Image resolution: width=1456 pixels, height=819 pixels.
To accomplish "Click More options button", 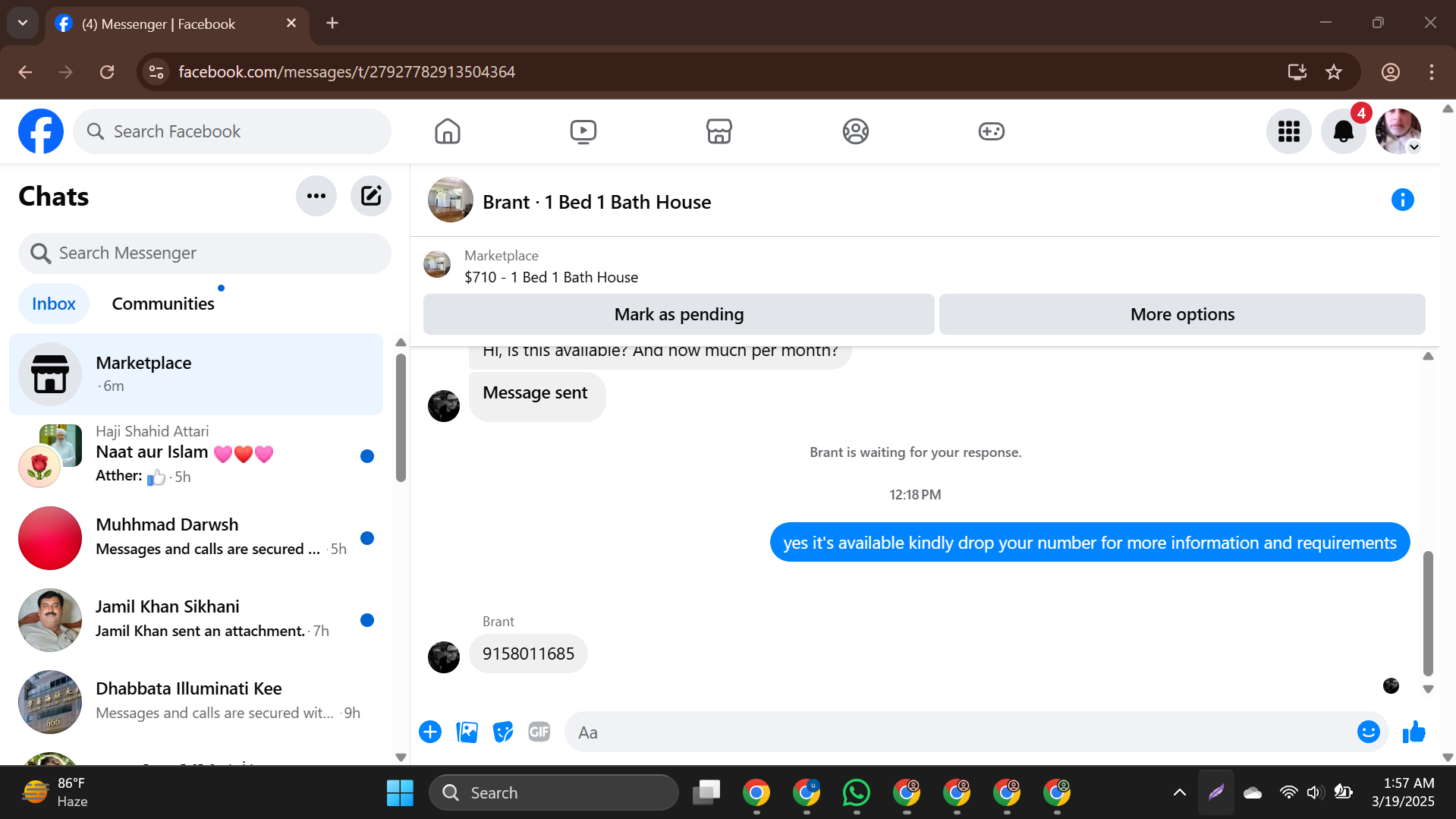I will click(1182, 314).
